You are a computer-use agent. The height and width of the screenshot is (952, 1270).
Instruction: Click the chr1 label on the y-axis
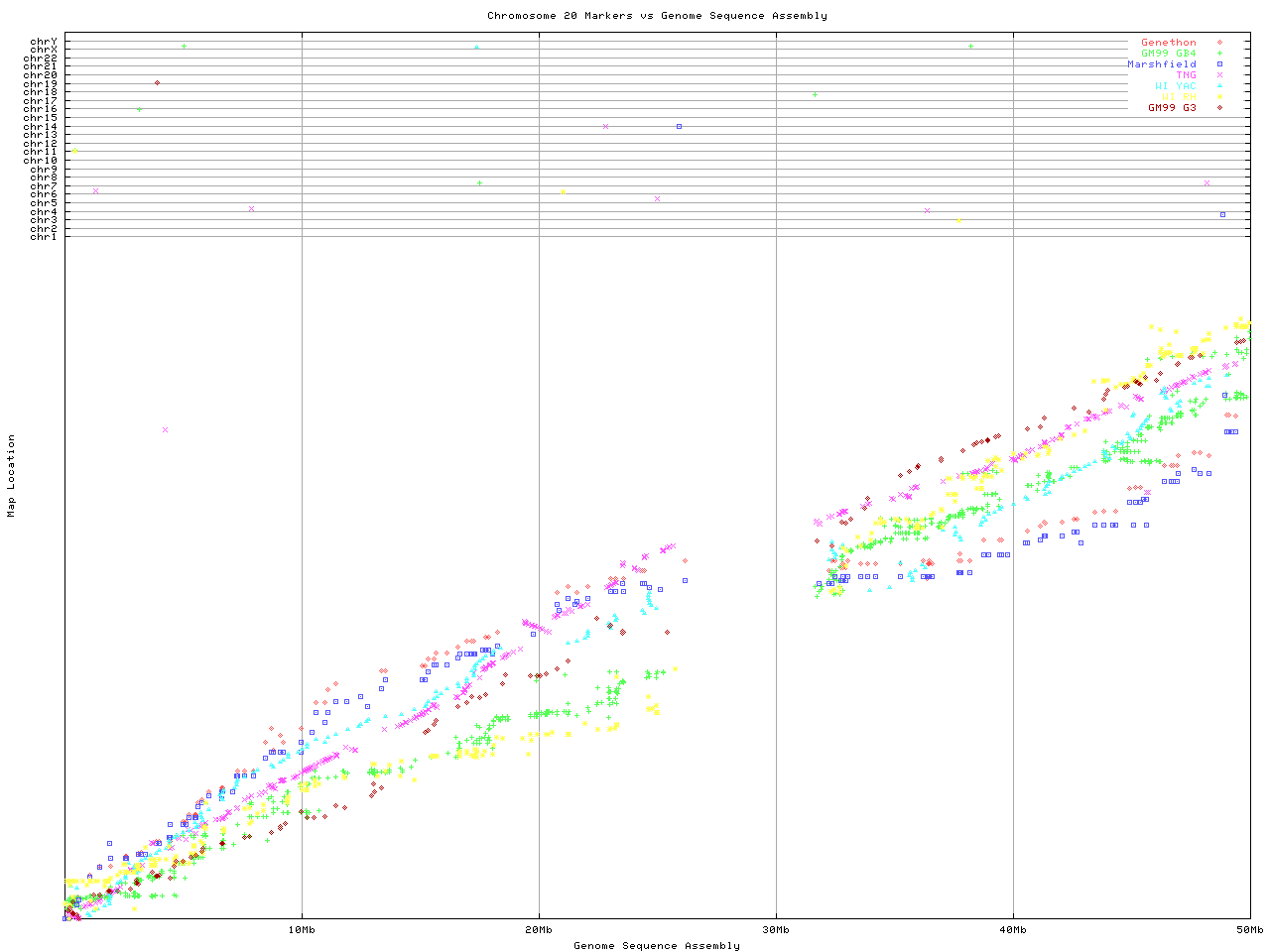click(x=44, y=237)
